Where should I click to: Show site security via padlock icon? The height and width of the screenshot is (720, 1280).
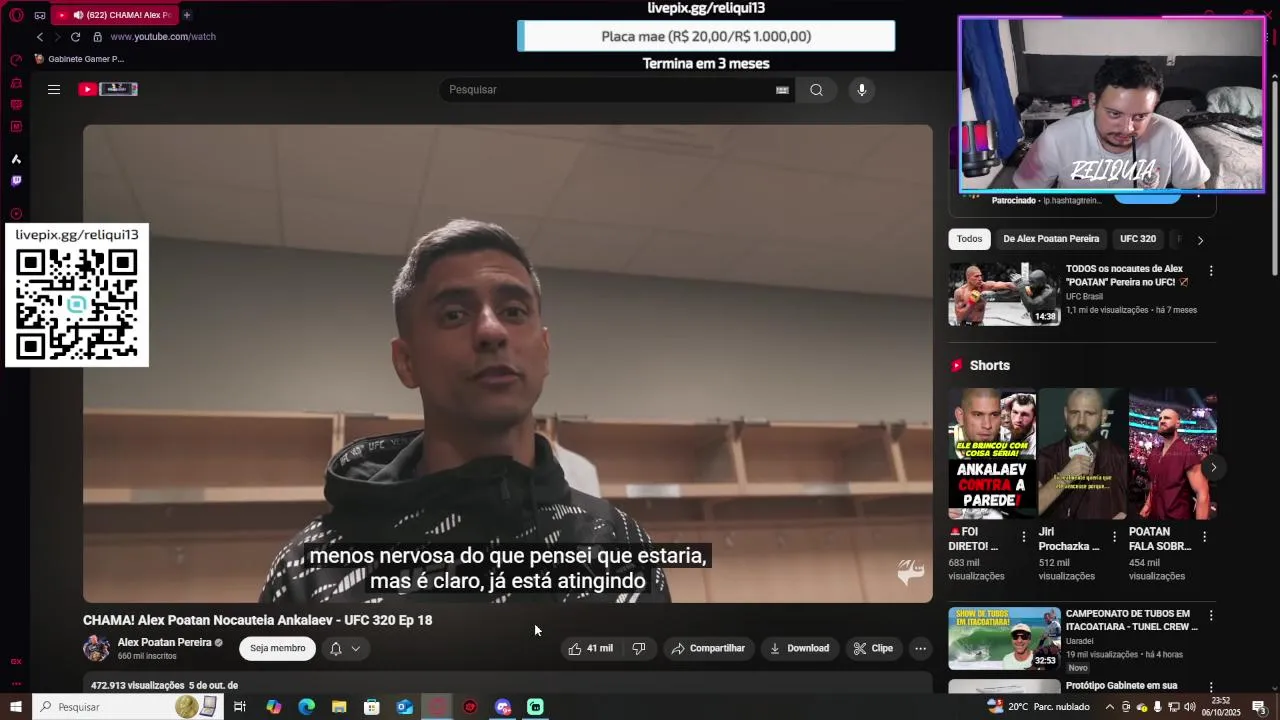(x=97, y=37)
